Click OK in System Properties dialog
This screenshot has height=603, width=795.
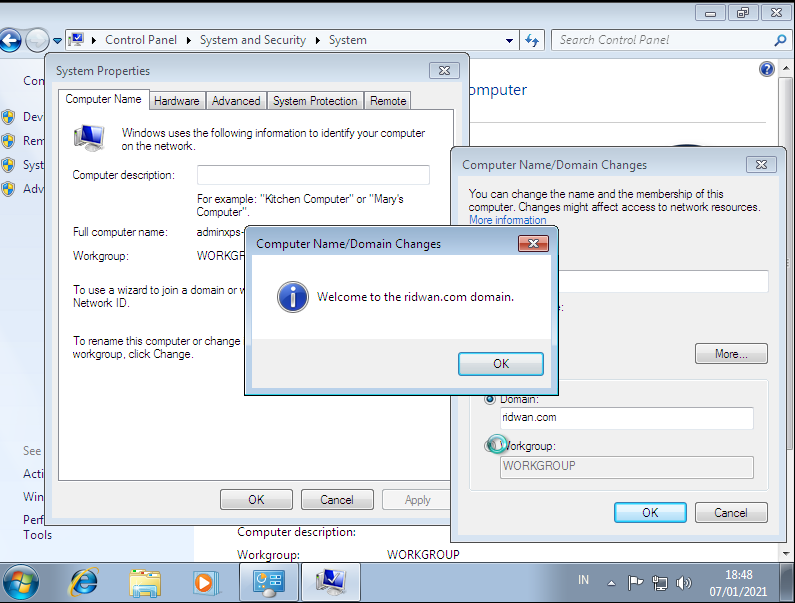pyautogui.click(x=256, y=500)
